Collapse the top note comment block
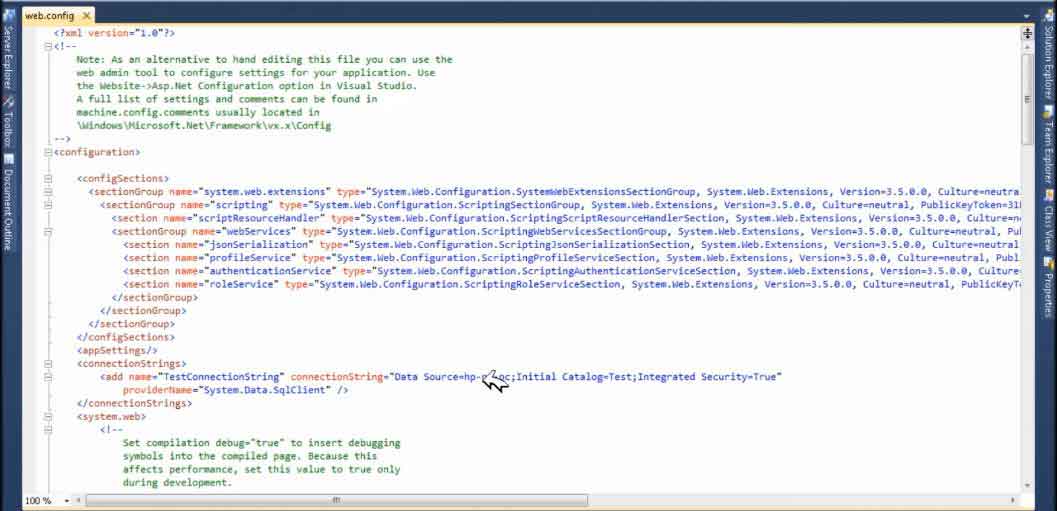Viewport: 1057px width, 511px height. (47, 47)
